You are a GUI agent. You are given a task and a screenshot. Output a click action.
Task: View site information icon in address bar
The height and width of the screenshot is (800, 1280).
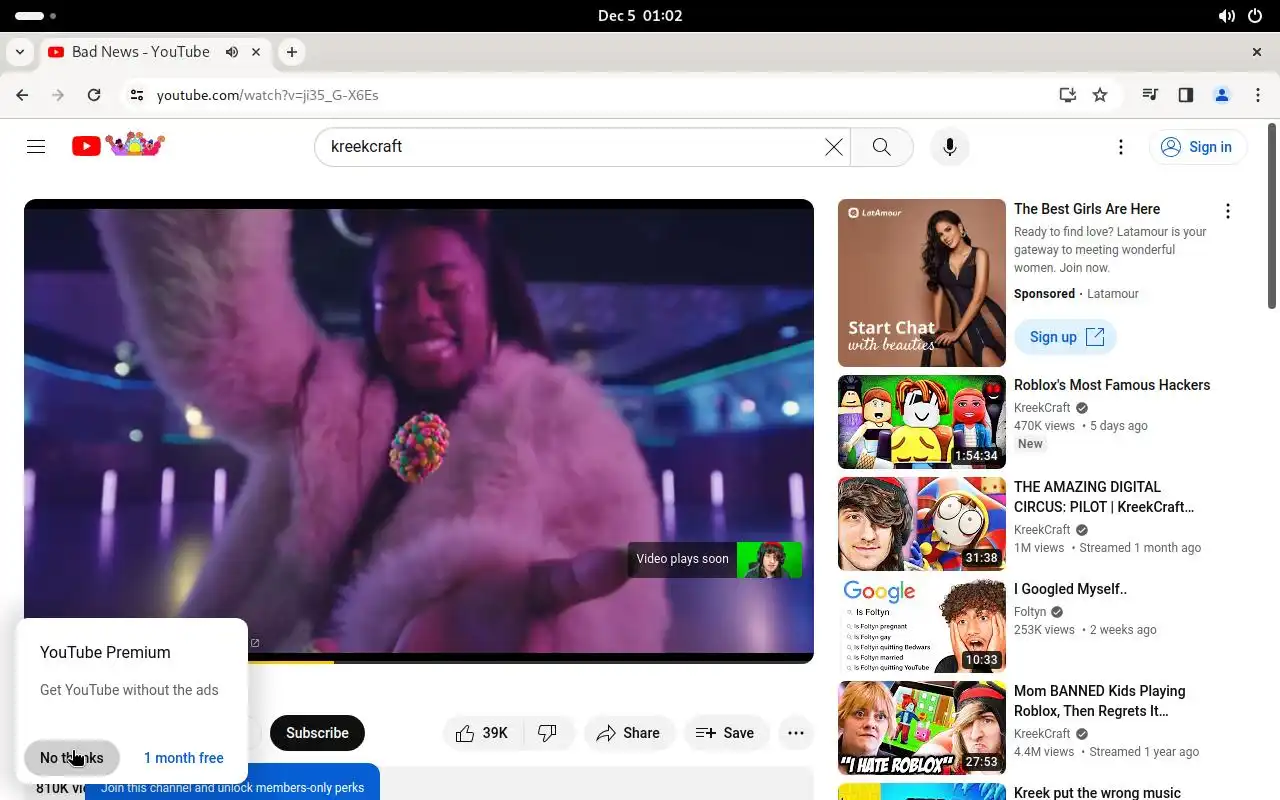137,95
